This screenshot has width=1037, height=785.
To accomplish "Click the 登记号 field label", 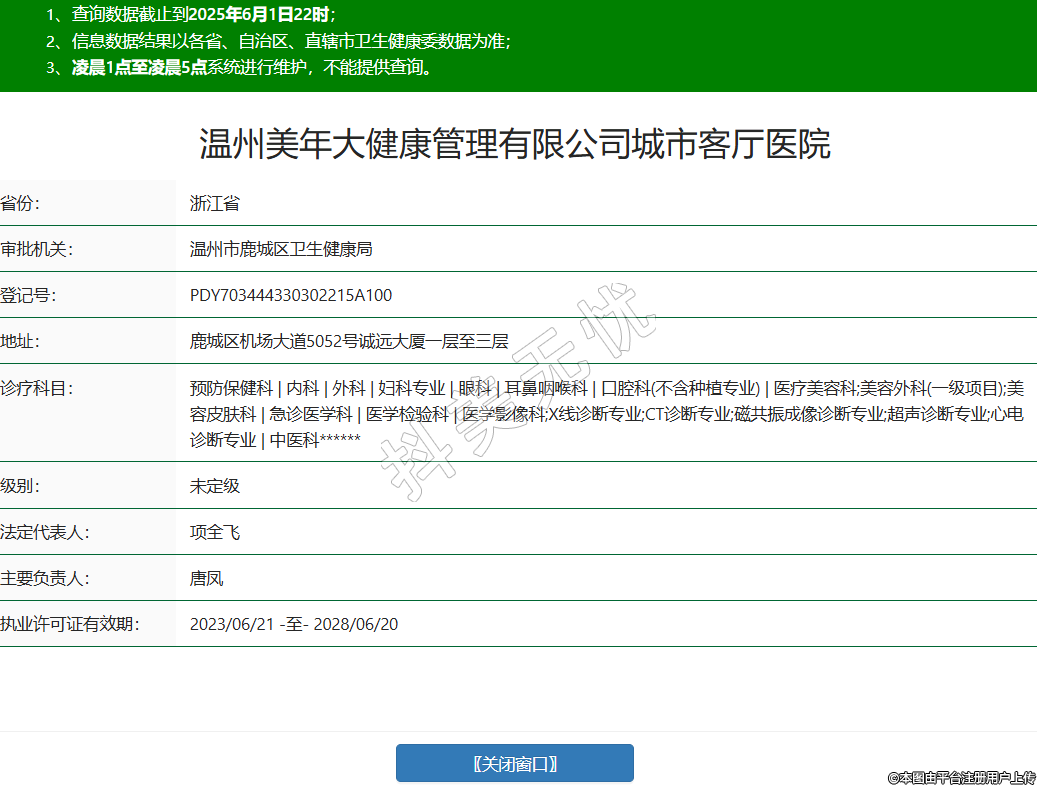I will click(28, 295).
